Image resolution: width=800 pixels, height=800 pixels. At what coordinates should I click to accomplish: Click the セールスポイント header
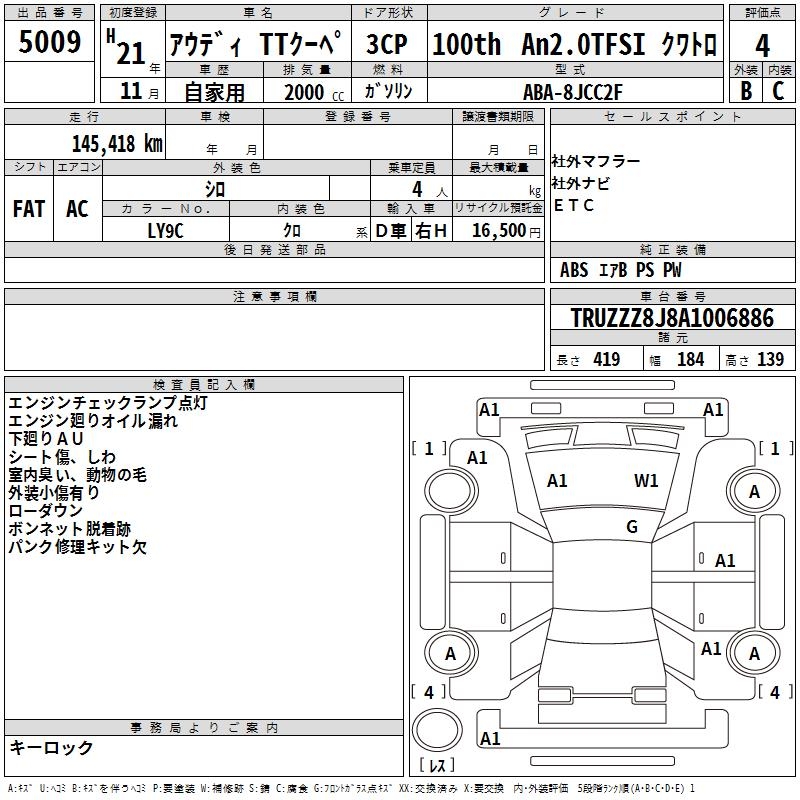tap(672, 117)
